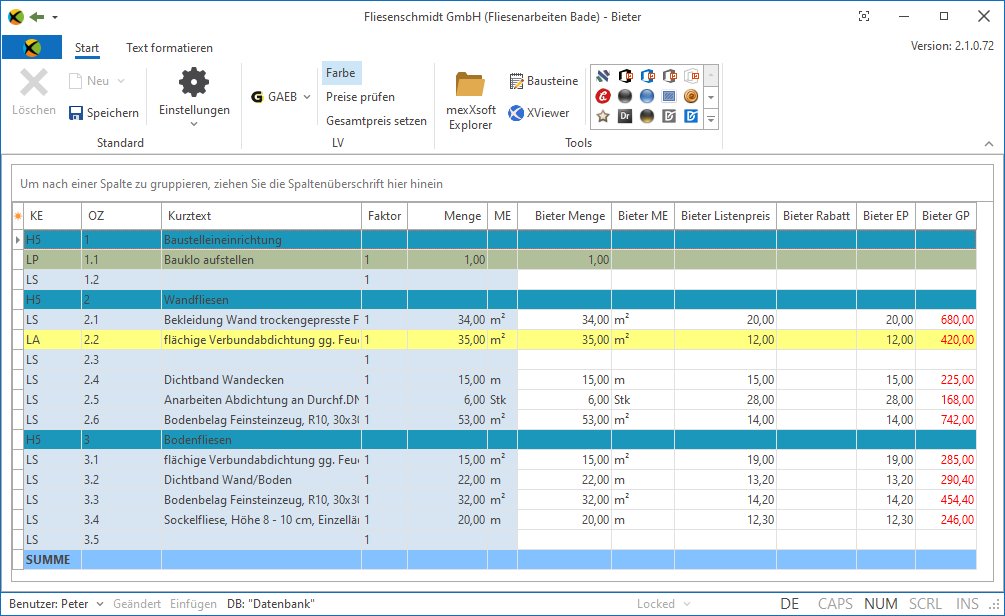Open the blue application menu button
The width and height of the screenshot is (1005, 616).
[x=32, y=47]
